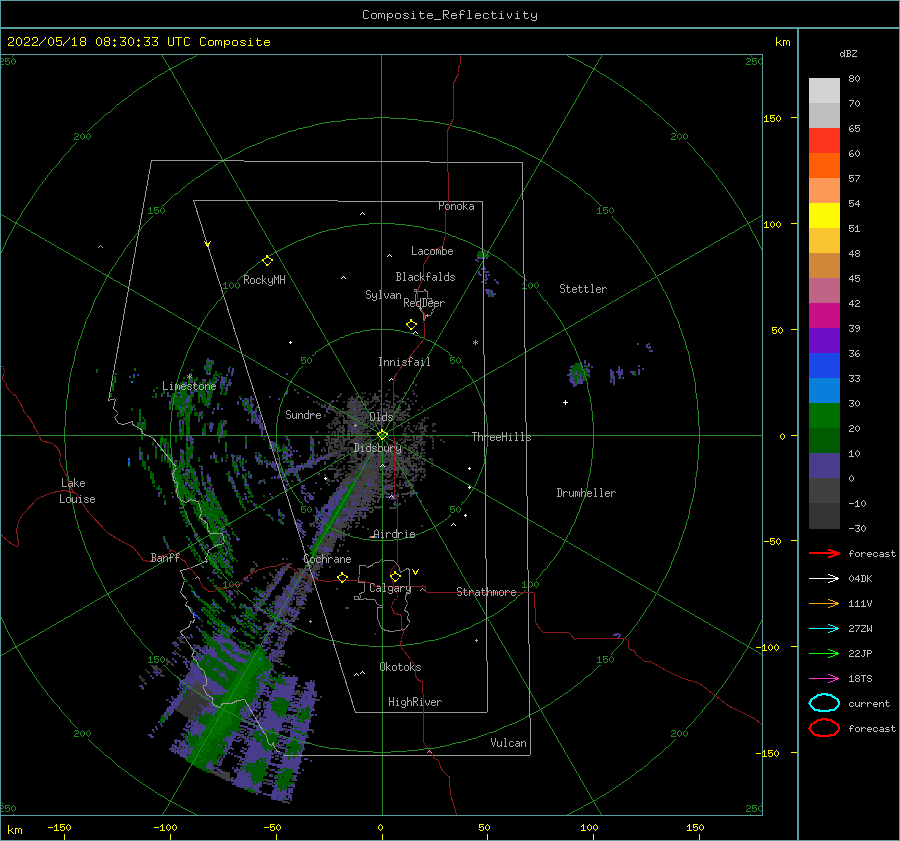Click the HighRiver label
The height and width of the screenshot is (841, 900).
tap(415, 702)
